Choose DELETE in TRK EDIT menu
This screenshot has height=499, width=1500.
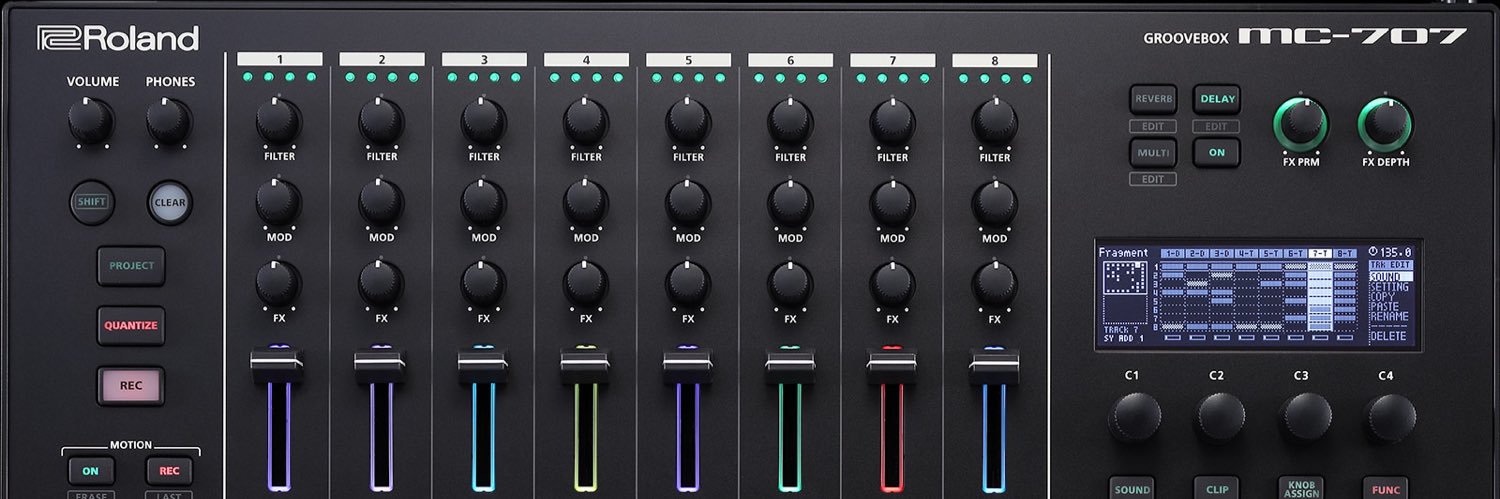point(1389,337)
